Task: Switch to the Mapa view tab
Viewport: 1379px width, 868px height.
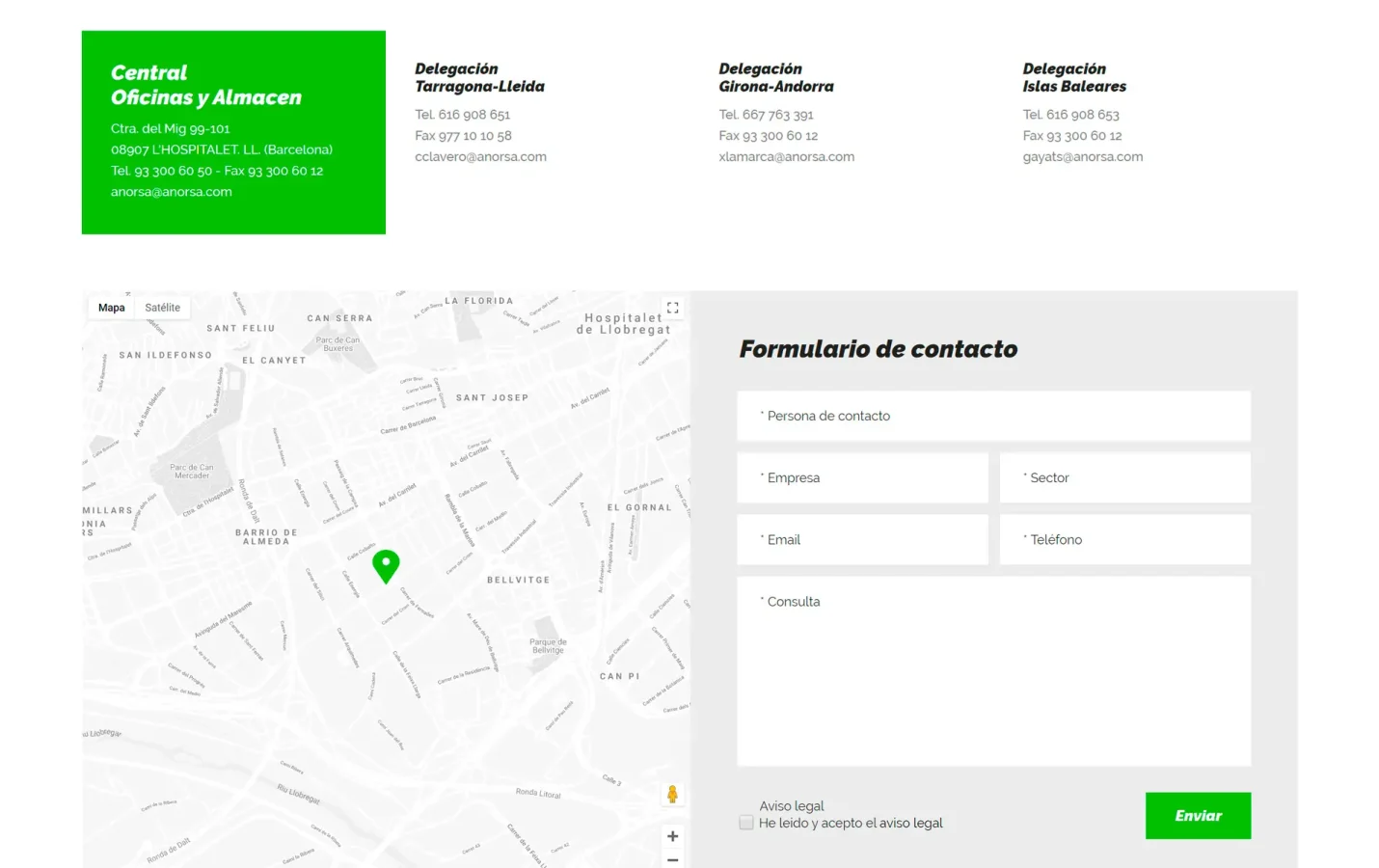Action: click(x=112, y=308)
